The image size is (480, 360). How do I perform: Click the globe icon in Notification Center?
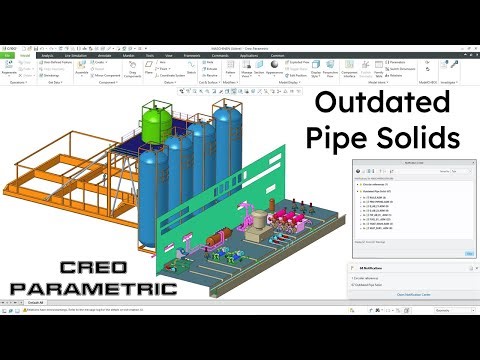coord(358,171)
